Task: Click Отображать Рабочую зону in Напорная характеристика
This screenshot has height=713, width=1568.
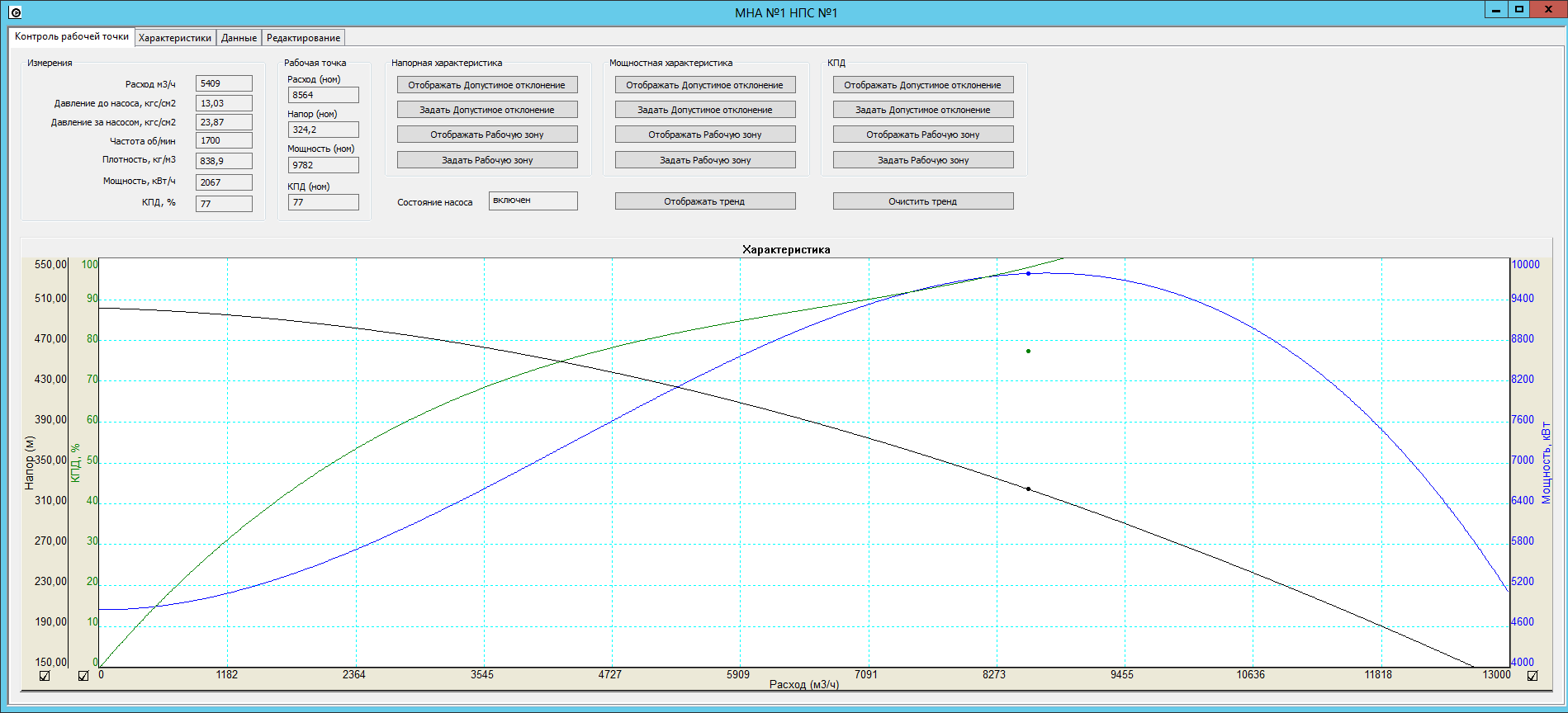Action: point(487,135)
